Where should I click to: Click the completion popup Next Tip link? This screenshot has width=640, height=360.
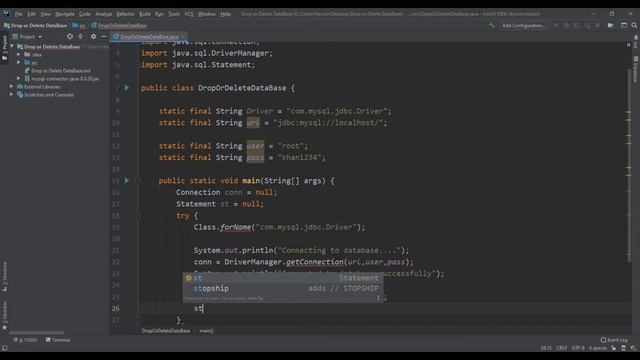pyautogui.click(x=256, y=298)
